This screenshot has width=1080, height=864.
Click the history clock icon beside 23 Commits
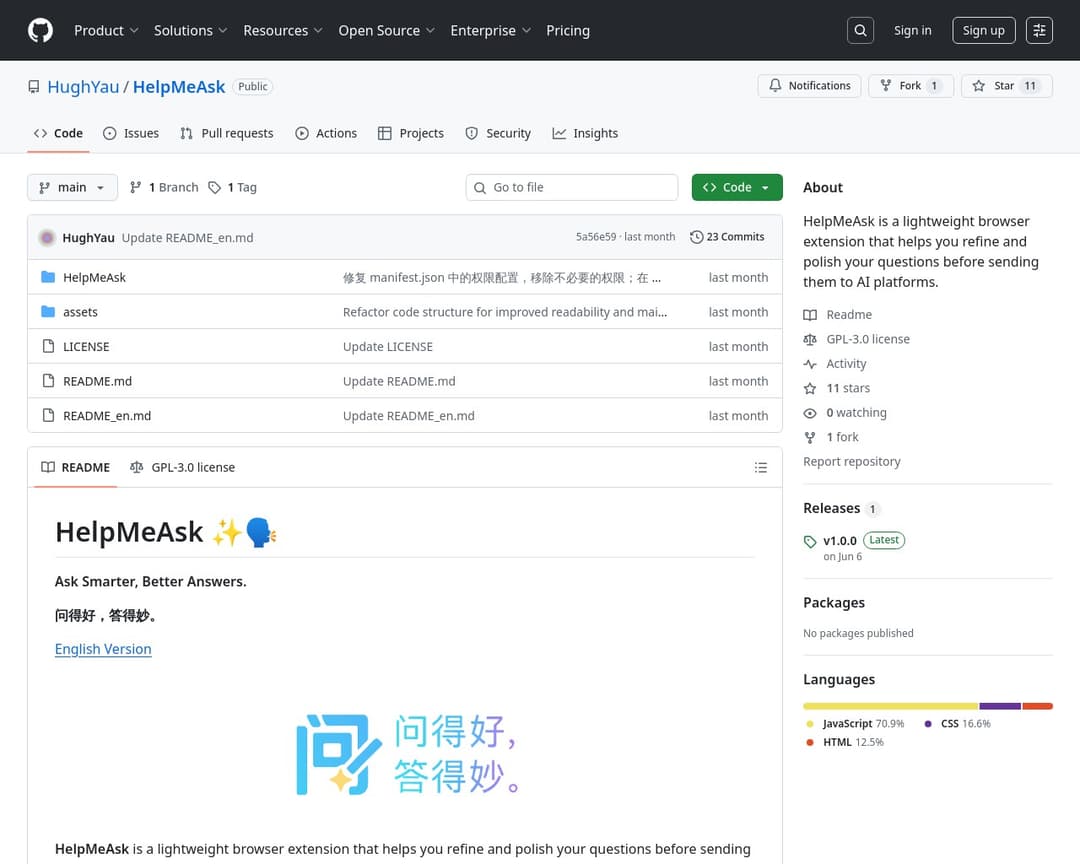[x=696, y=237]
